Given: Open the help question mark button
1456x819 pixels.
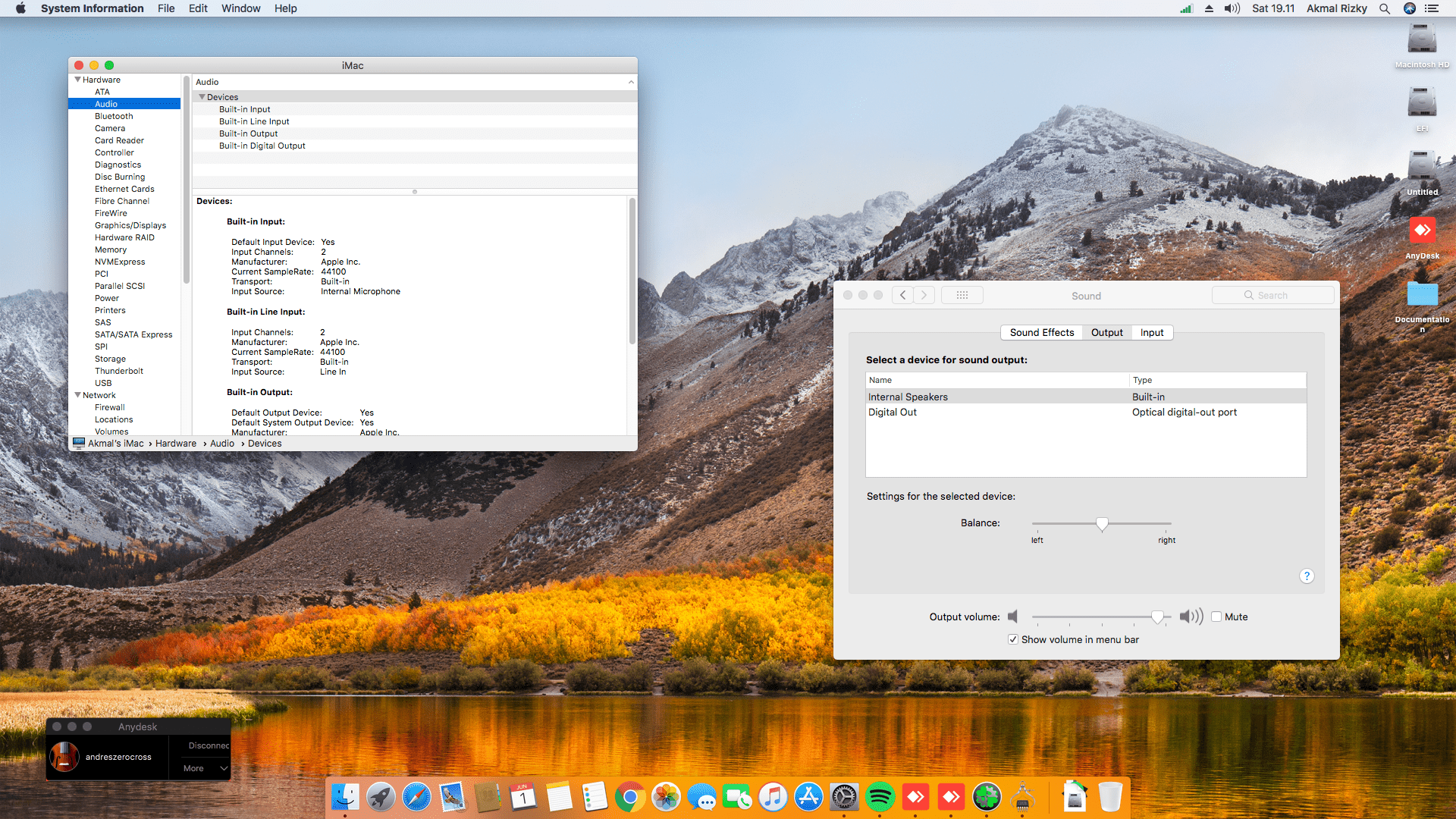Looking at the screenshot, I should point(1306,576).
